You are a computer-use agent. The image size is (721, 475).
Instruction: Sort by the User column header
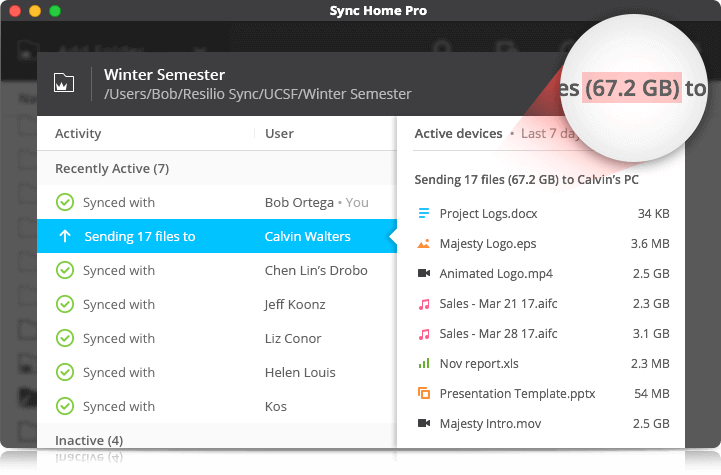pyautogui.click(x=279, y=134)
